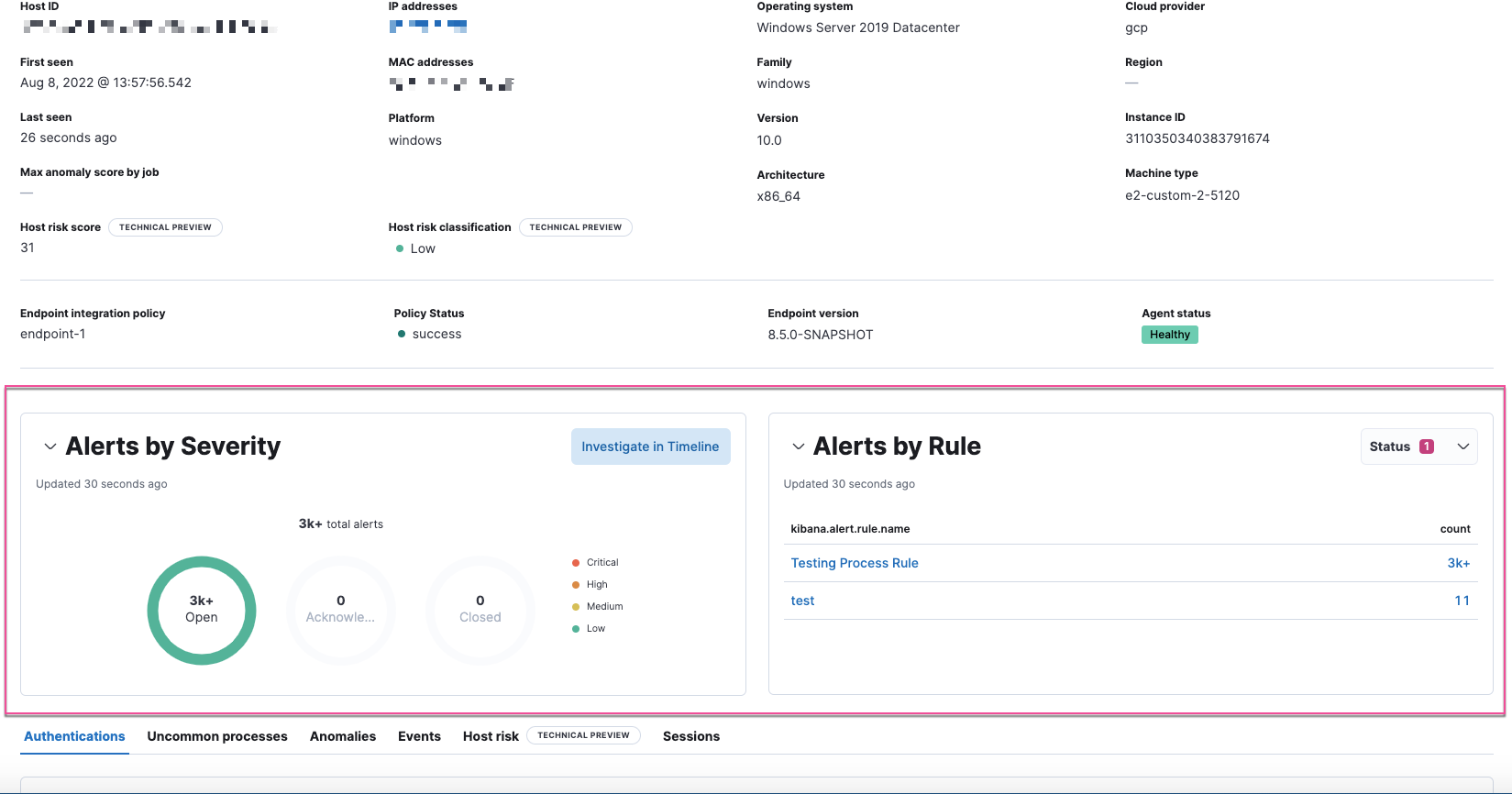The width and height of the screenshot is (1512, 794).
Task: Switch to the Authentications tab
Action: pyautogui.click(x=74, y=736)
